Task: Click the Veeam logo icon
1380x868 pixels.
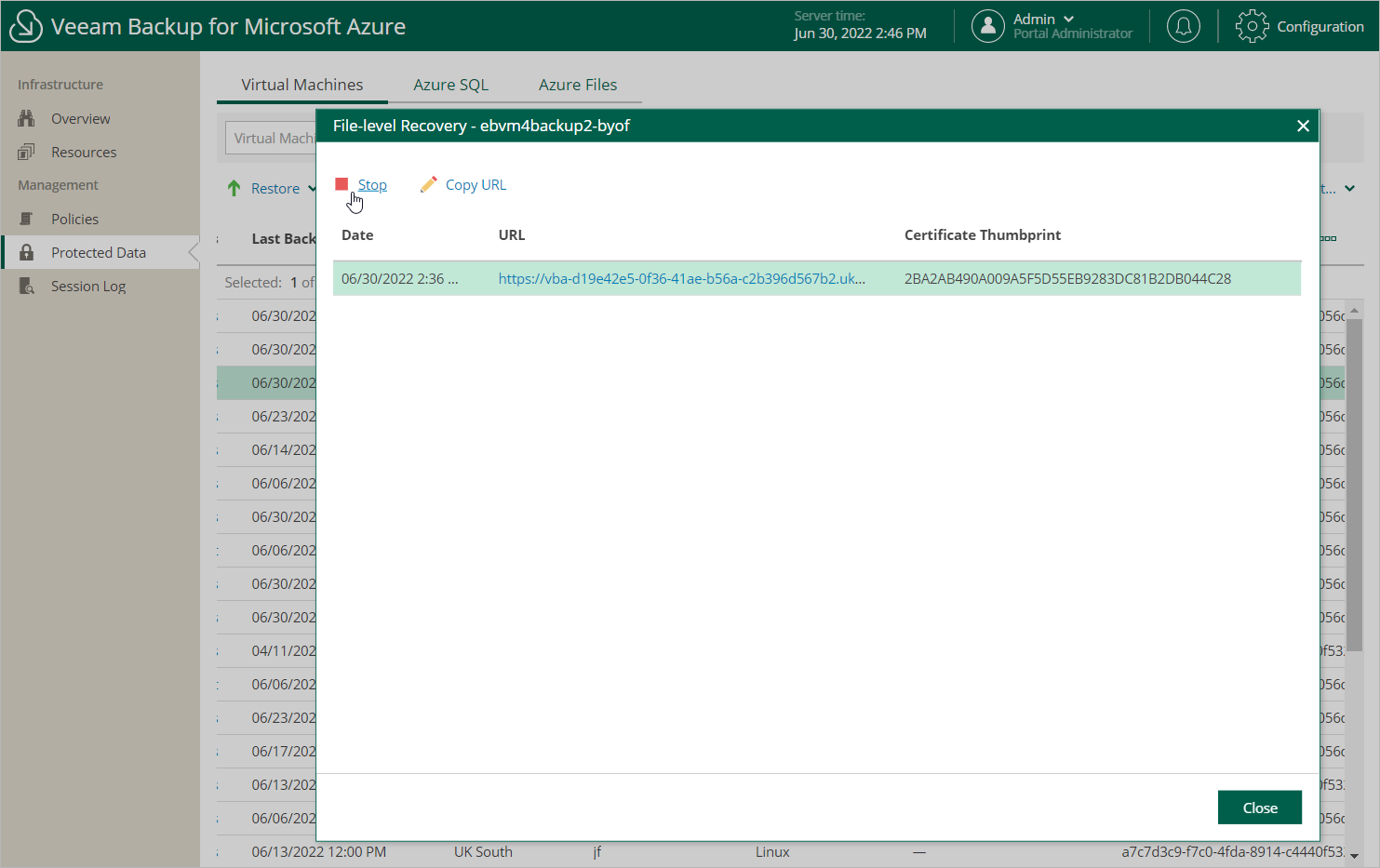Action: point(25,26)
